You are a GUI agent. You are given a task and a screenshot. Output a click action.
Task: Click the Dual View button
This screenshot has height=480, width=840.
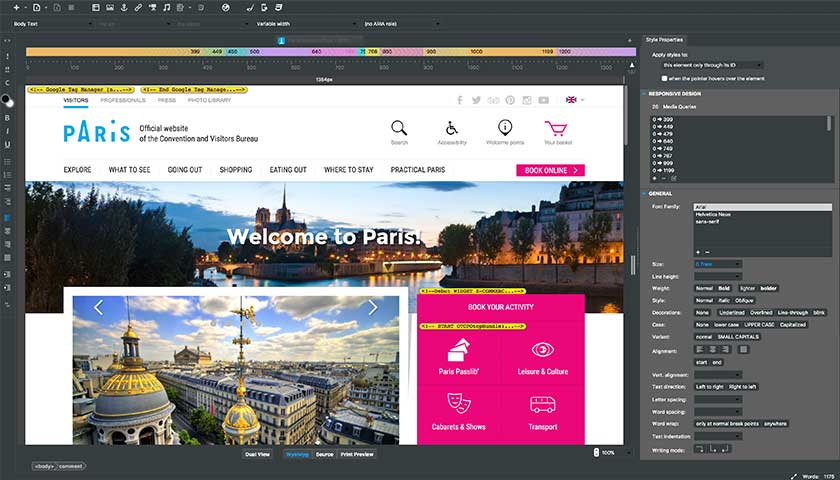click(x=257, y=454)
